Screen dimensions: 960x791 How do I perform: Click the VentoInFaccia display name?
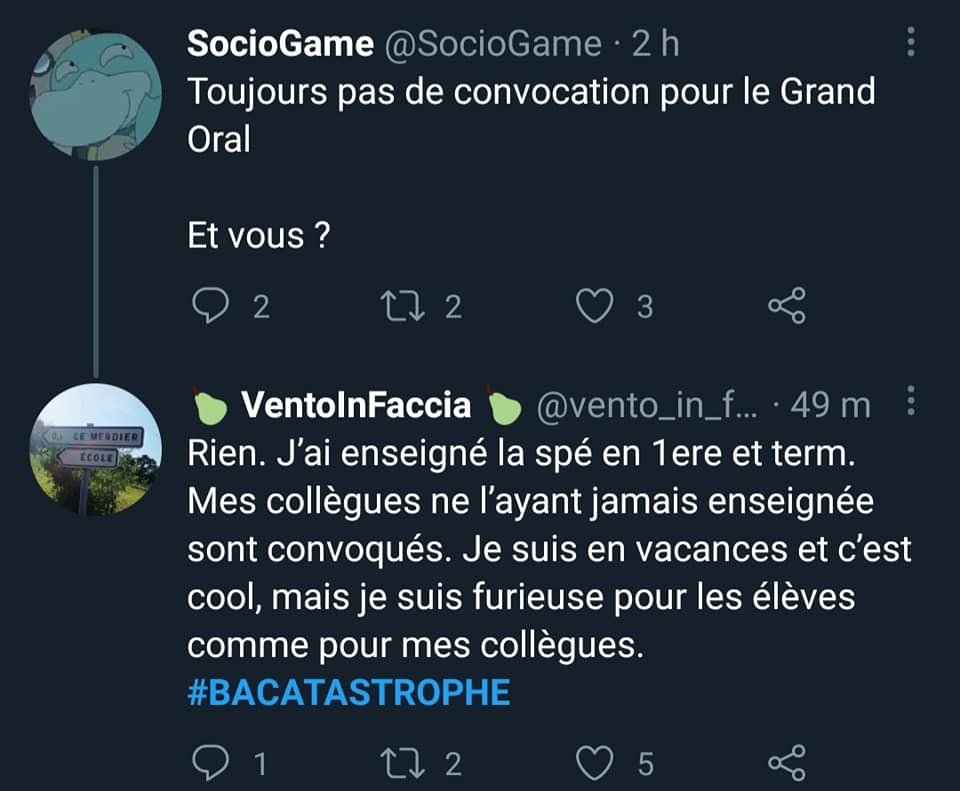356,405
